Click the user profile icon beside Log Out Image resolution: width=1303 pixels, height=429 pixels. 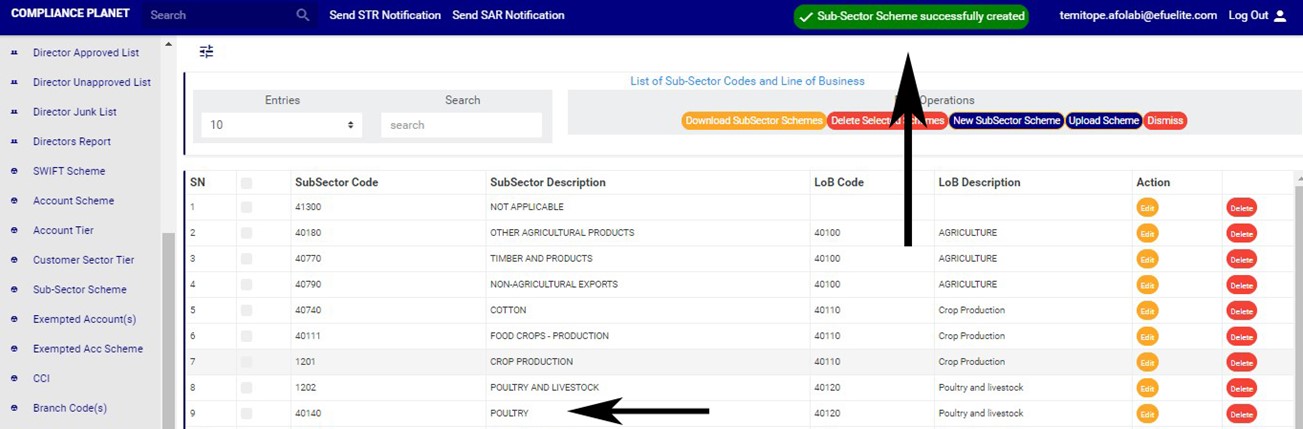tap(1280, 16)
